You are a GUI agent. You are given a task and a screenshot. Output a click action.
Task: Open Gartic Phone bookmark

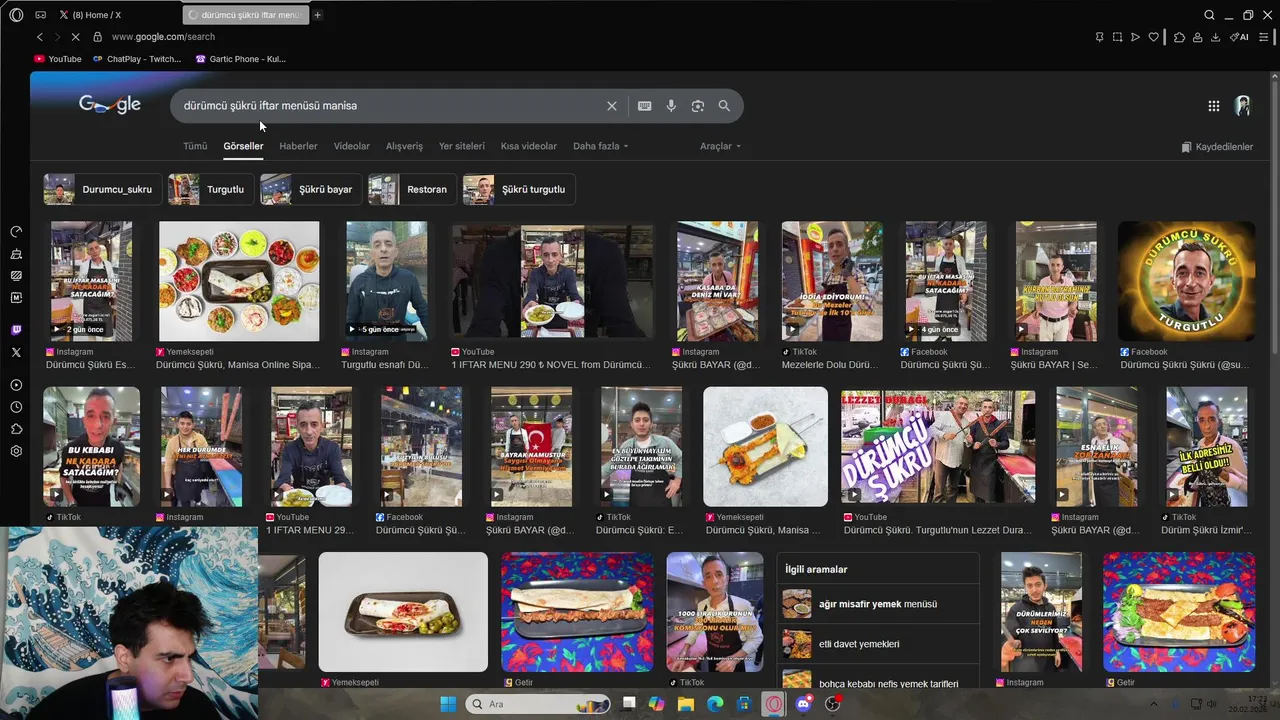[x=241, y=59]
